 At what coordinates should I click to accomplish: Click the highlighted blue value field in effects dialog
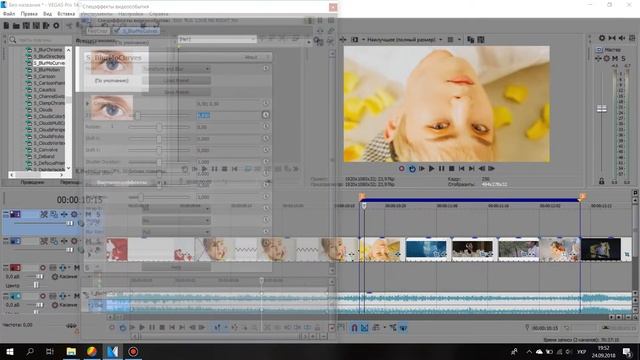click(204, 116)
